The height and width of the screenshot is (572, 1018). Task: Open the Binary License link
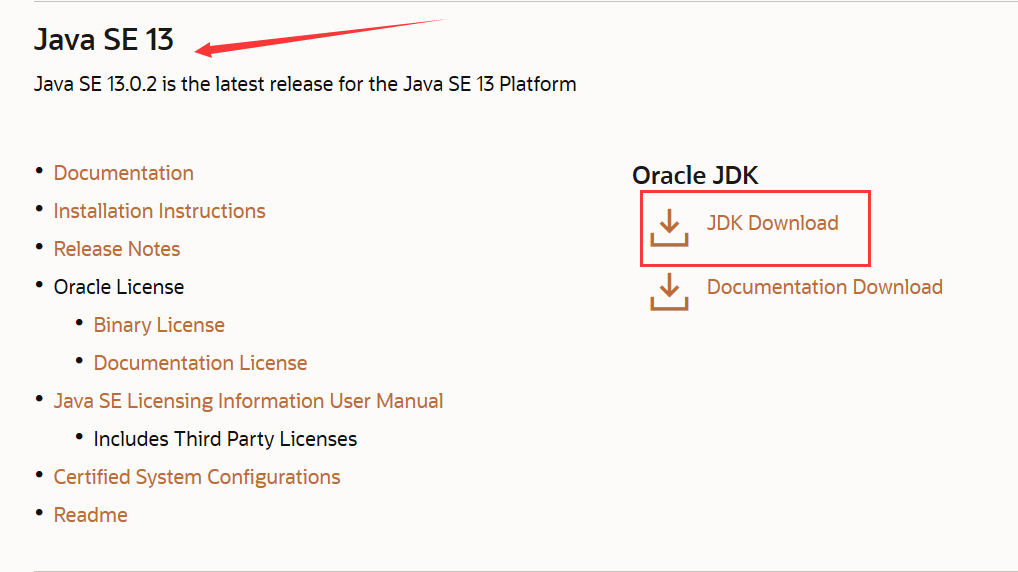pyautogui.click(x=159, y=325)
